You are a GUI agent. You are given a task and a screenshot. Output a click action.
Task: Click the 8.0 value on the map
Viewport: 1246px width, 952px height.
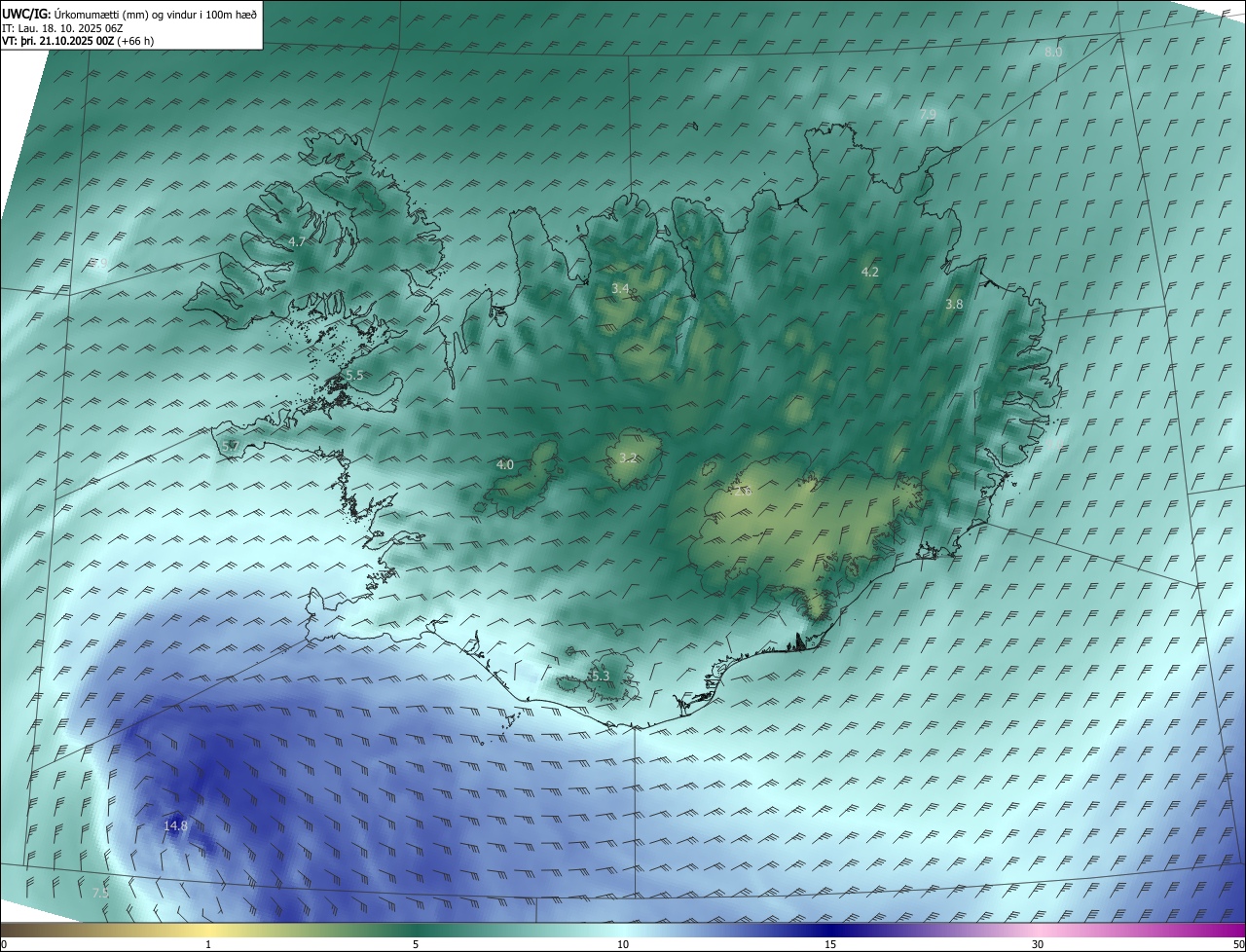click(1053, 52)
